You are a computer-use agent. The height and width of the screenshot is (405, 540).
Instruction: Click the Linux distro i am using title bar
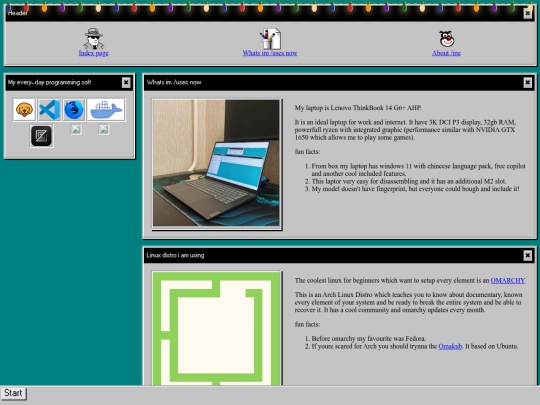point(339,256)
